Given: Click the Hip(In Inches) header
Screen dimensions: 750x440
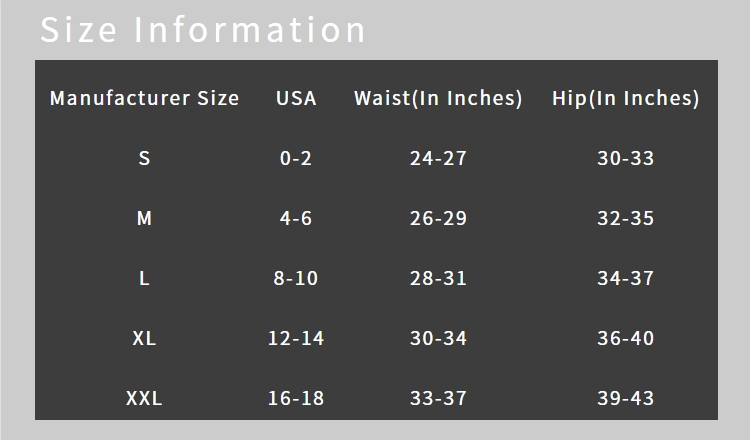Looking at the screenshot, I should click(x=626, y=98).
